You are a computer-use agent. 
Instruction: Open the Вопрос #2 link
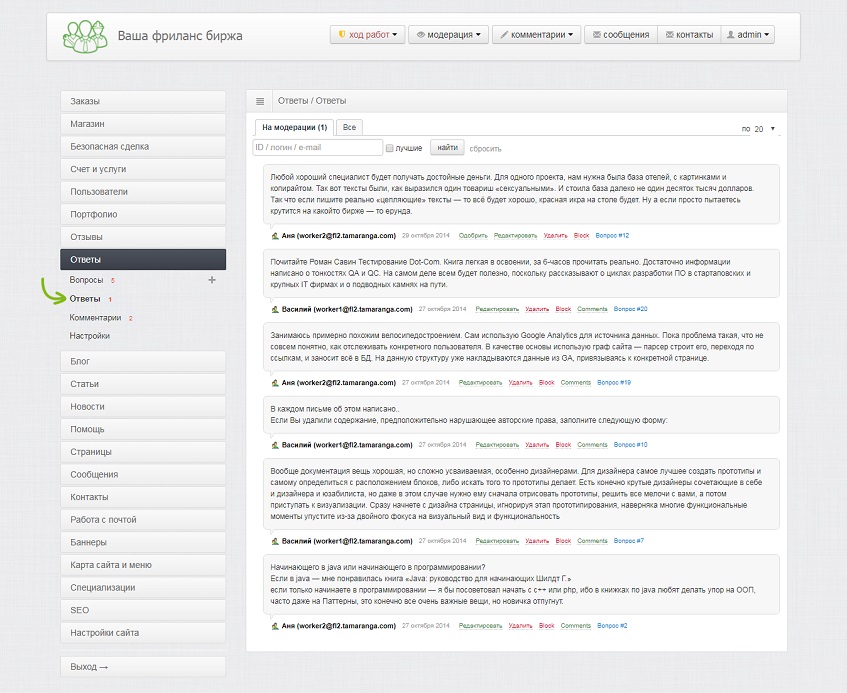(612, 625)
